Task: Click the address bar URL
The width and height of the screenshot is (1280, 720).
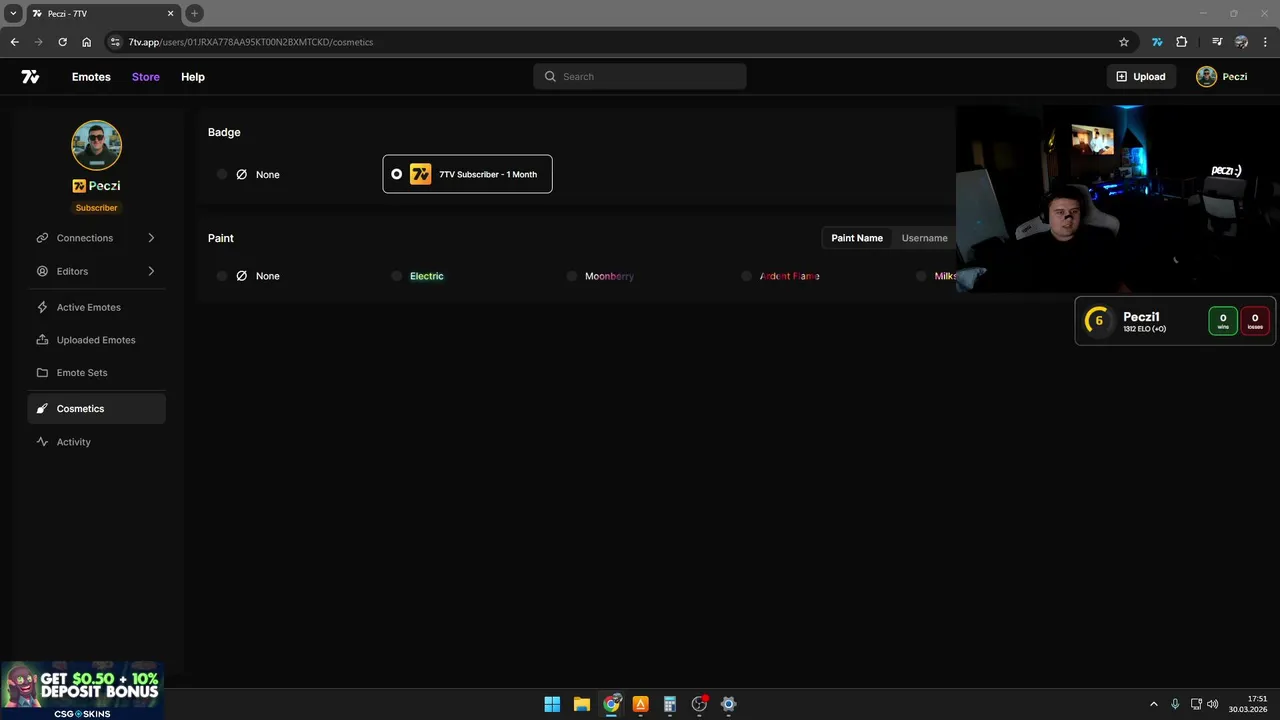Action: pyautogui.click(x=251, y=42)
